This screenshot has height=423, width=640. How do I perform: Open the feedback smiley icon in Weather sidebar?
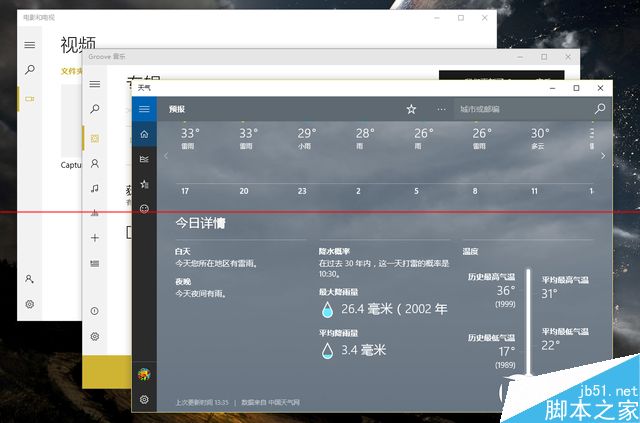tap(144, 209)
